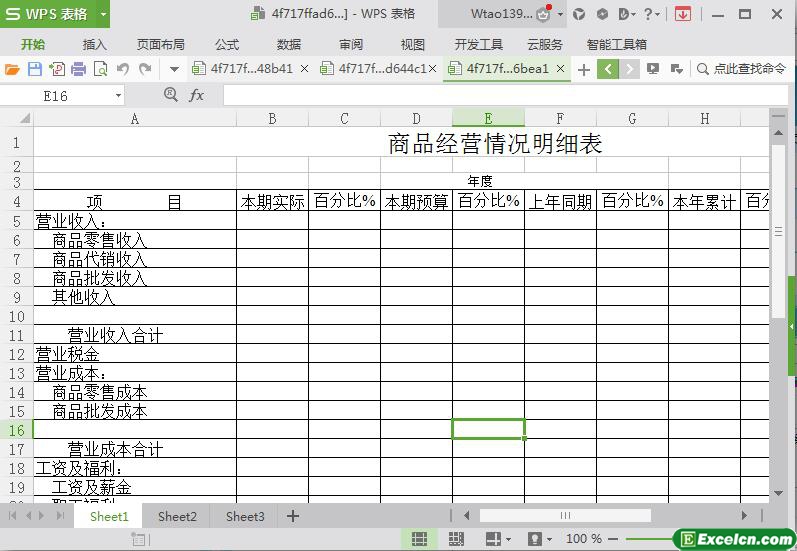797x551 pixels.
Task: Click the formula bar input field
Action: coord(505,95)
